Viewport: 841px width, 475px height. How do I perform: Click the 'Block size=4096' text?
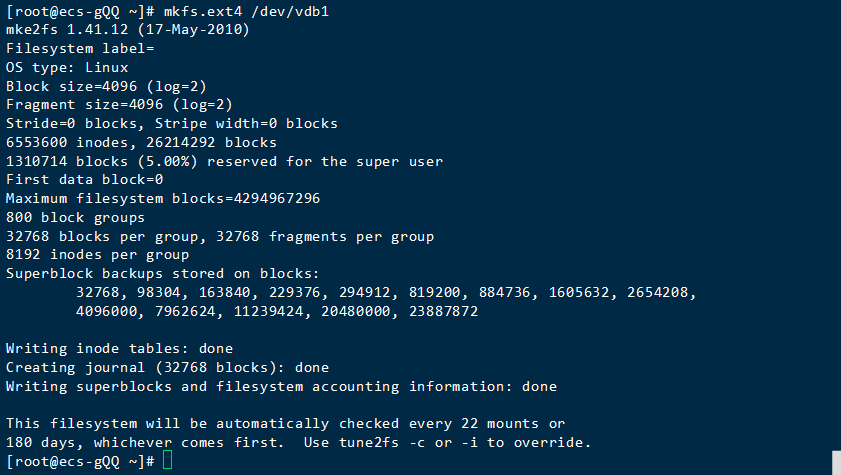click(66, 86)
